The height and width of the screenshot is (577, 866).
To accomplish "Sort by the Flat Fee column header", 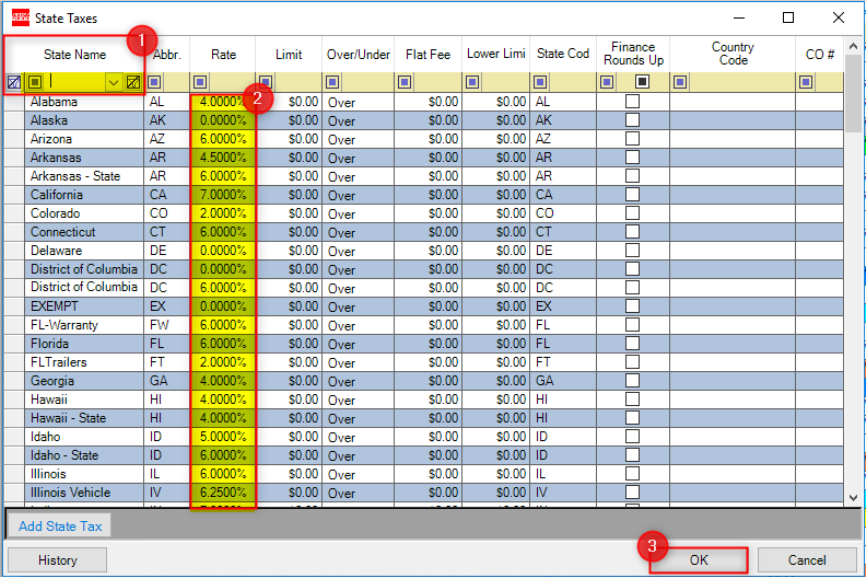I will point(427,54).
